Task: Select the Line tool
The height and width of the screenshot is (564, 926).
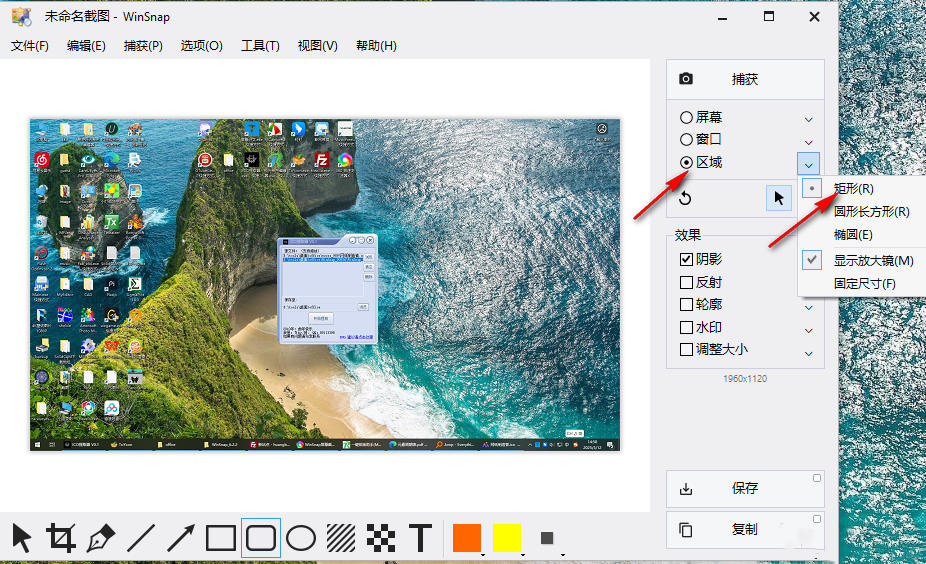Action: 141,538
